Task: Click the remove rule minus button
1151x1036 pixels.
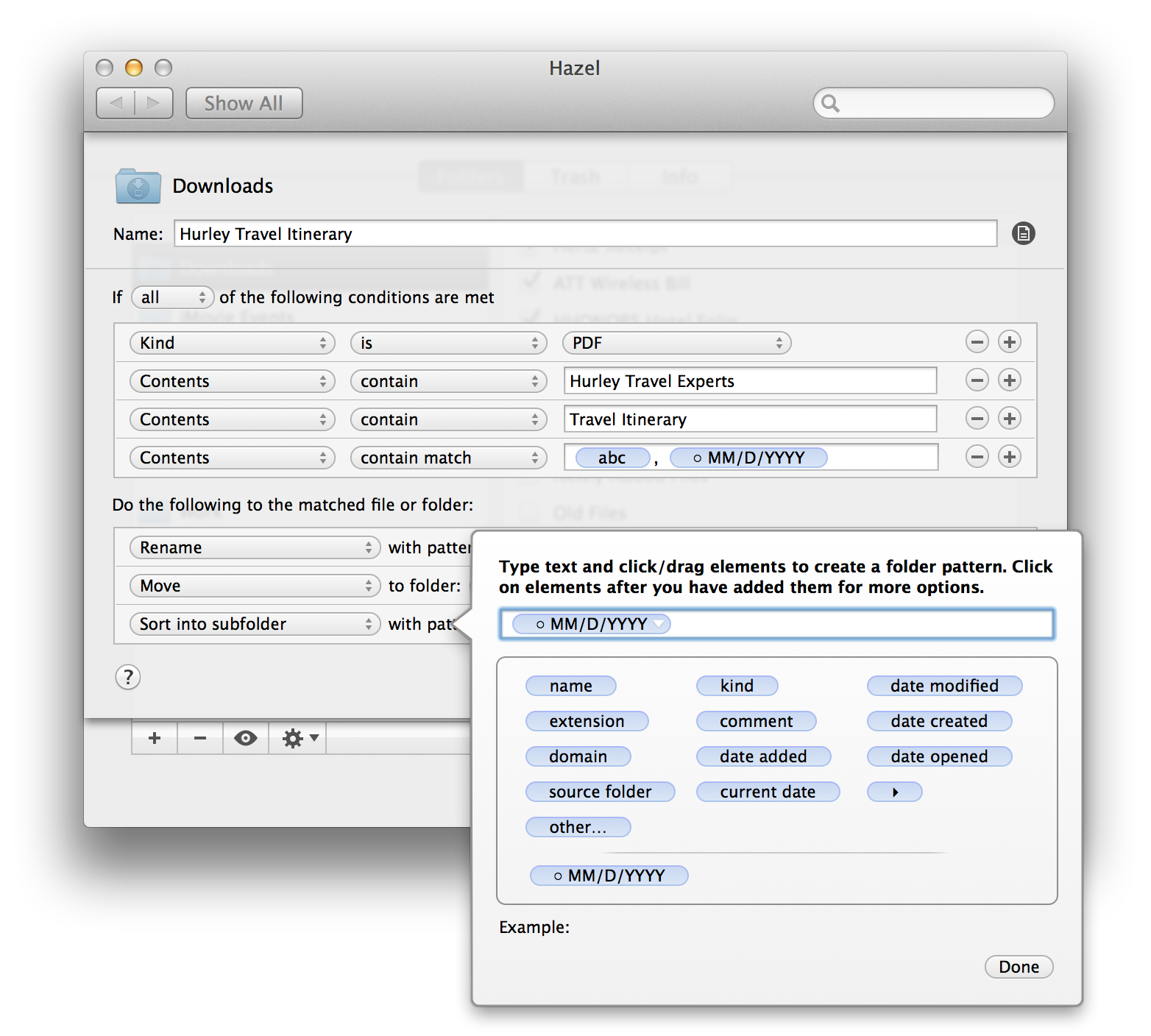Action: 200,738
